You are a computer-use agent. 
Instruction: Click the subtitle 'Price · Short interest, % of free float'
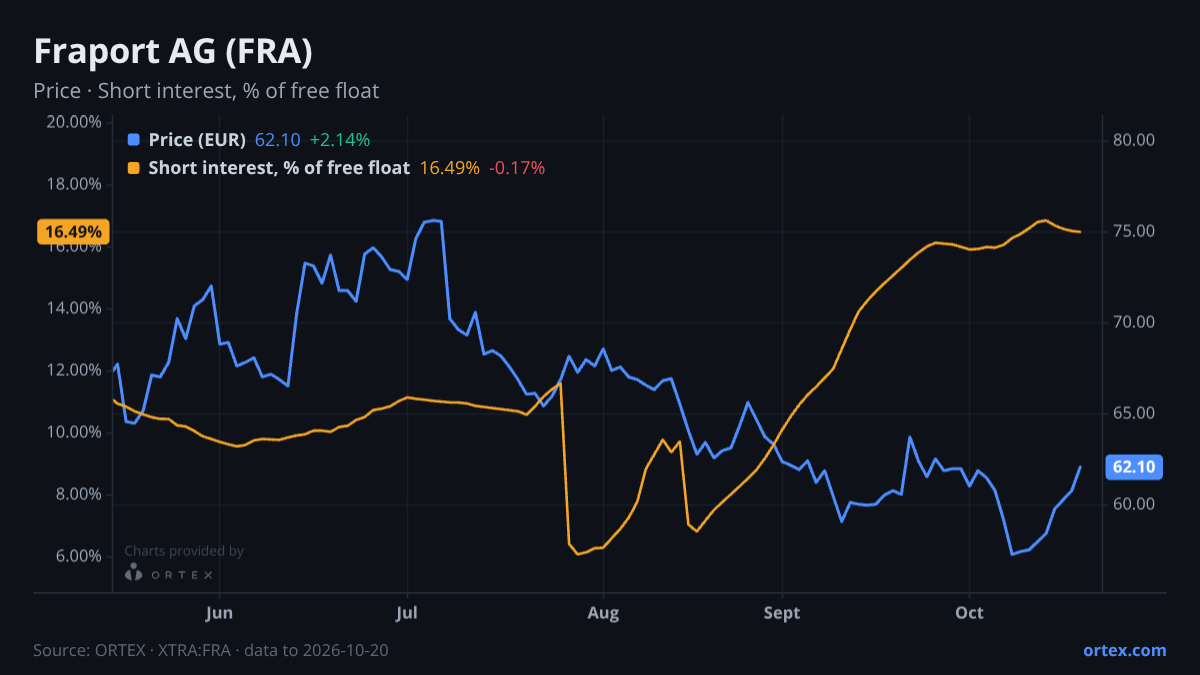(206, 91)
